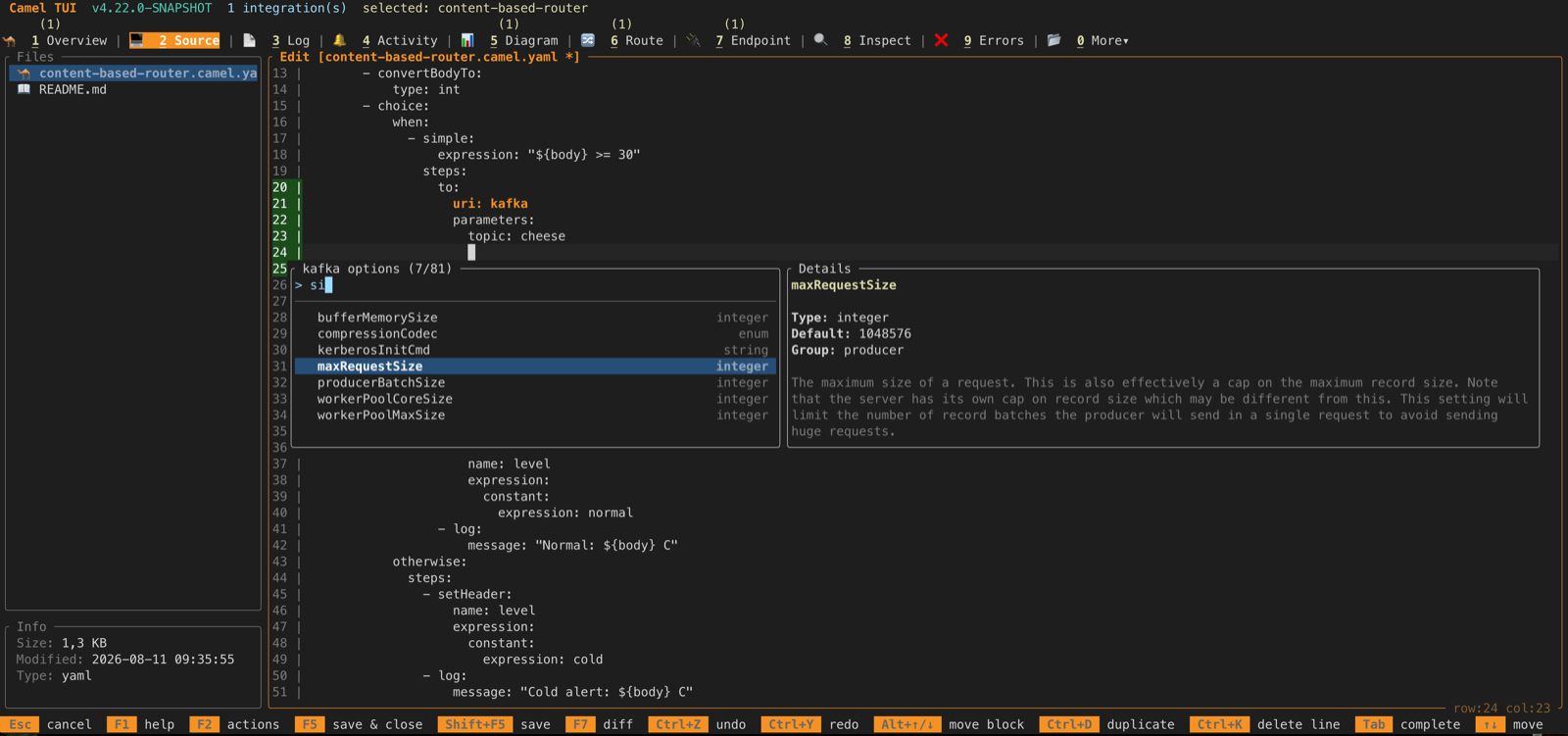Click the book icon beside README.md
This screenshot has width=1568, height=736.
click(24, 90)
